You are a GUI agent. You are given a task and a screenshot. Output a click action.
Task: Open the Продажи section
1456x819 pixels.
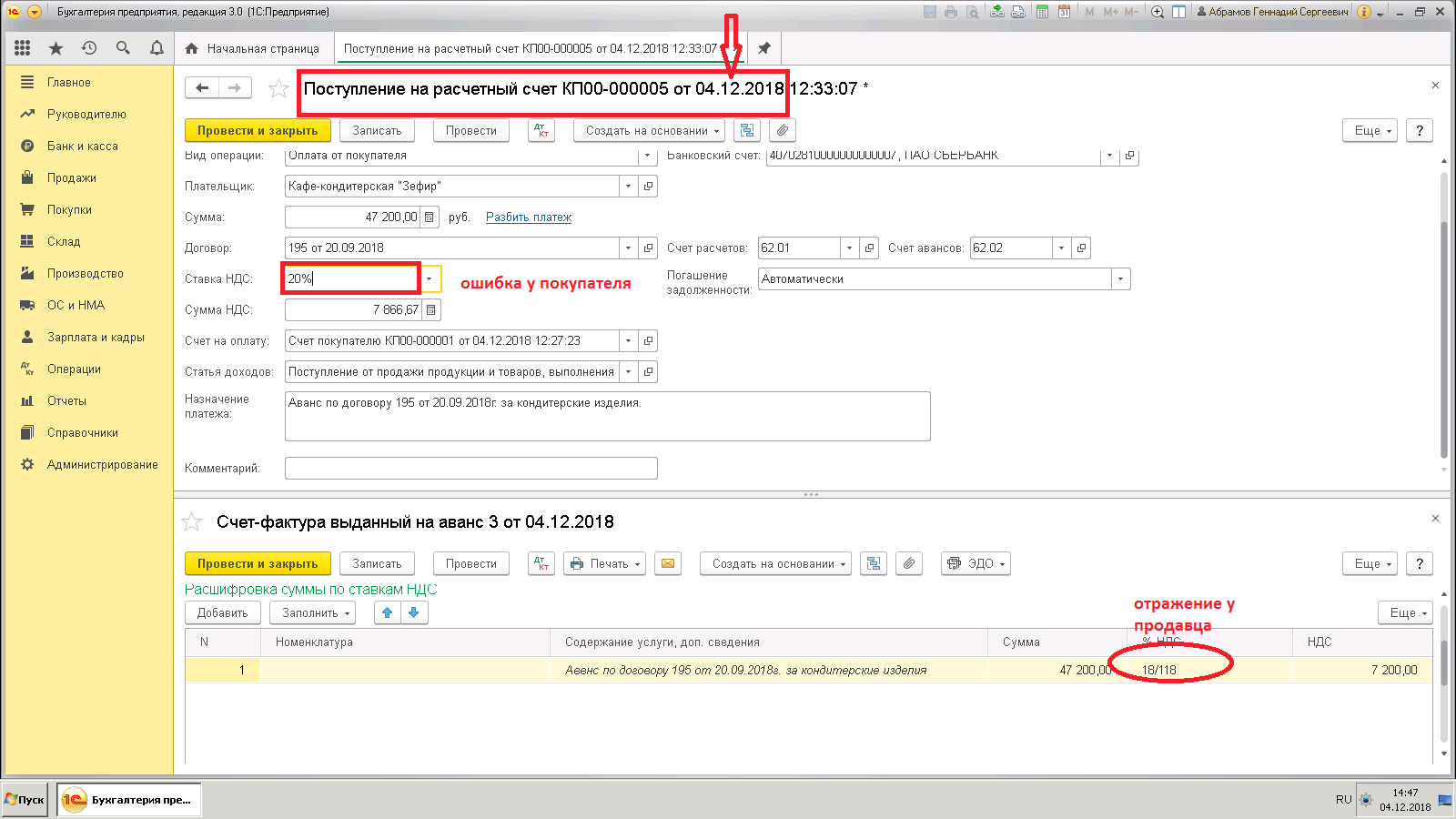click(x=72, y=177)
